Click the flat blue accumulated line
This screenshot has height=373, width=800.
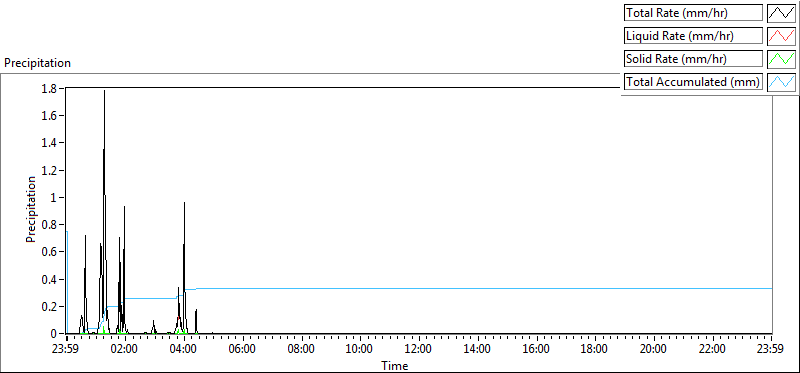[x=485, y=288]
